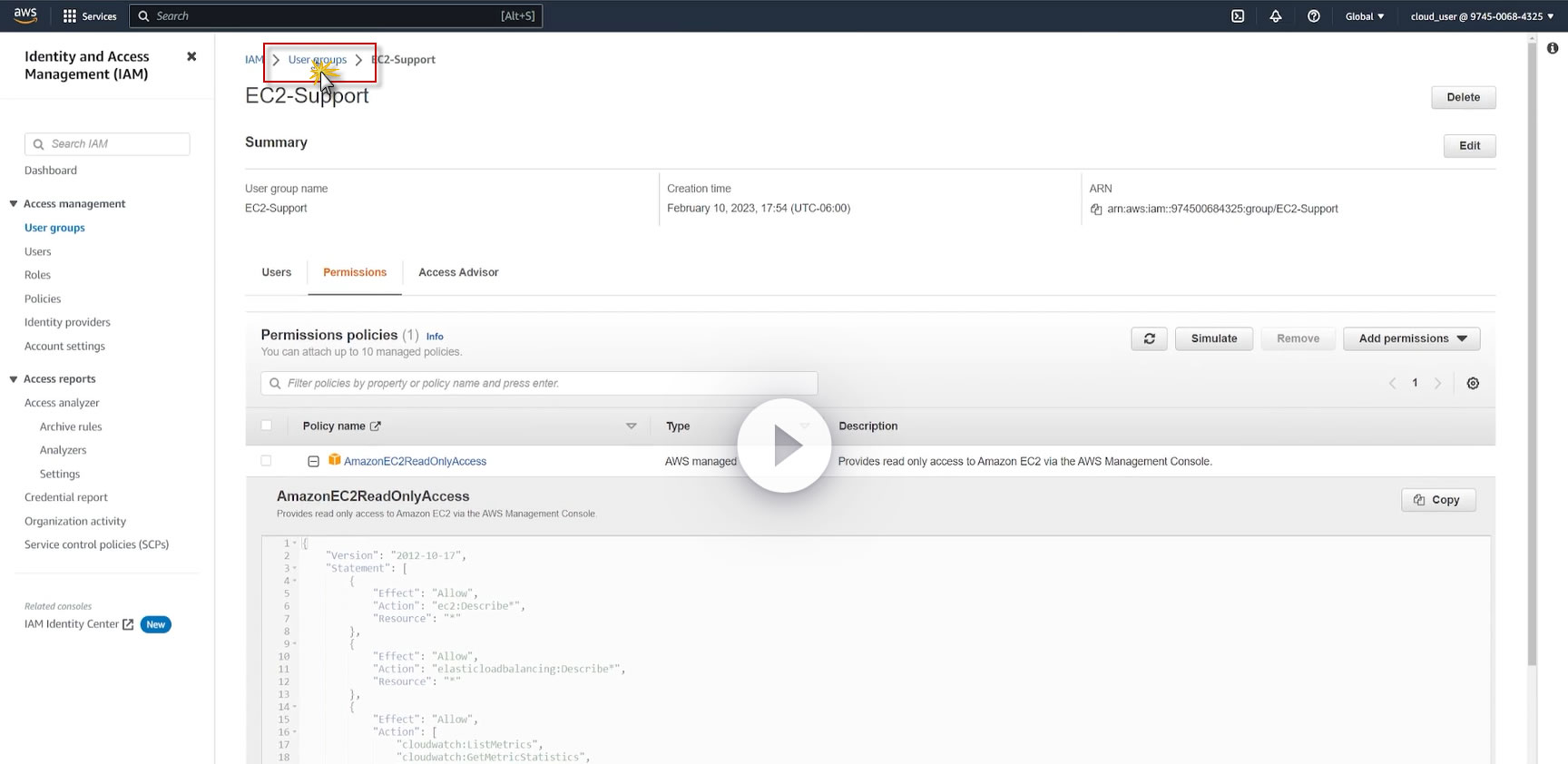
Task: Go to previous policies page
Action: pyautogui.click(x=1392, y=384)
